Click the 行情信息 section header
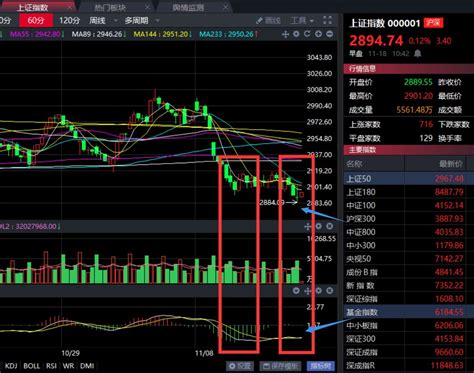 (x=409, y=69)
